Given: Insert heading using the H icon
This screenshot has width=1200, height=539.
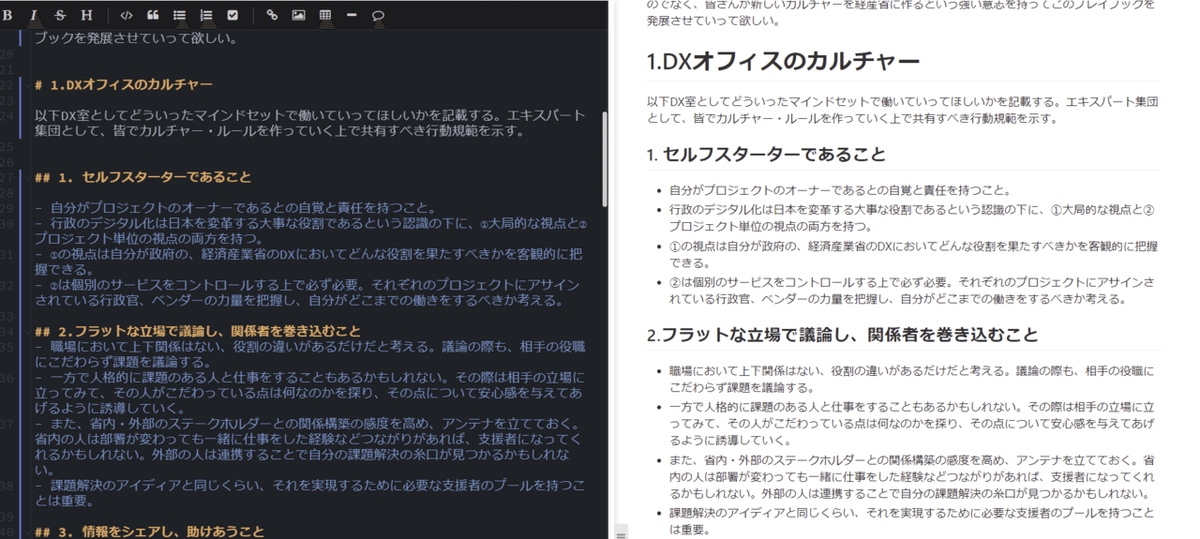Looking at the screenshot, I should click(86, 15).
